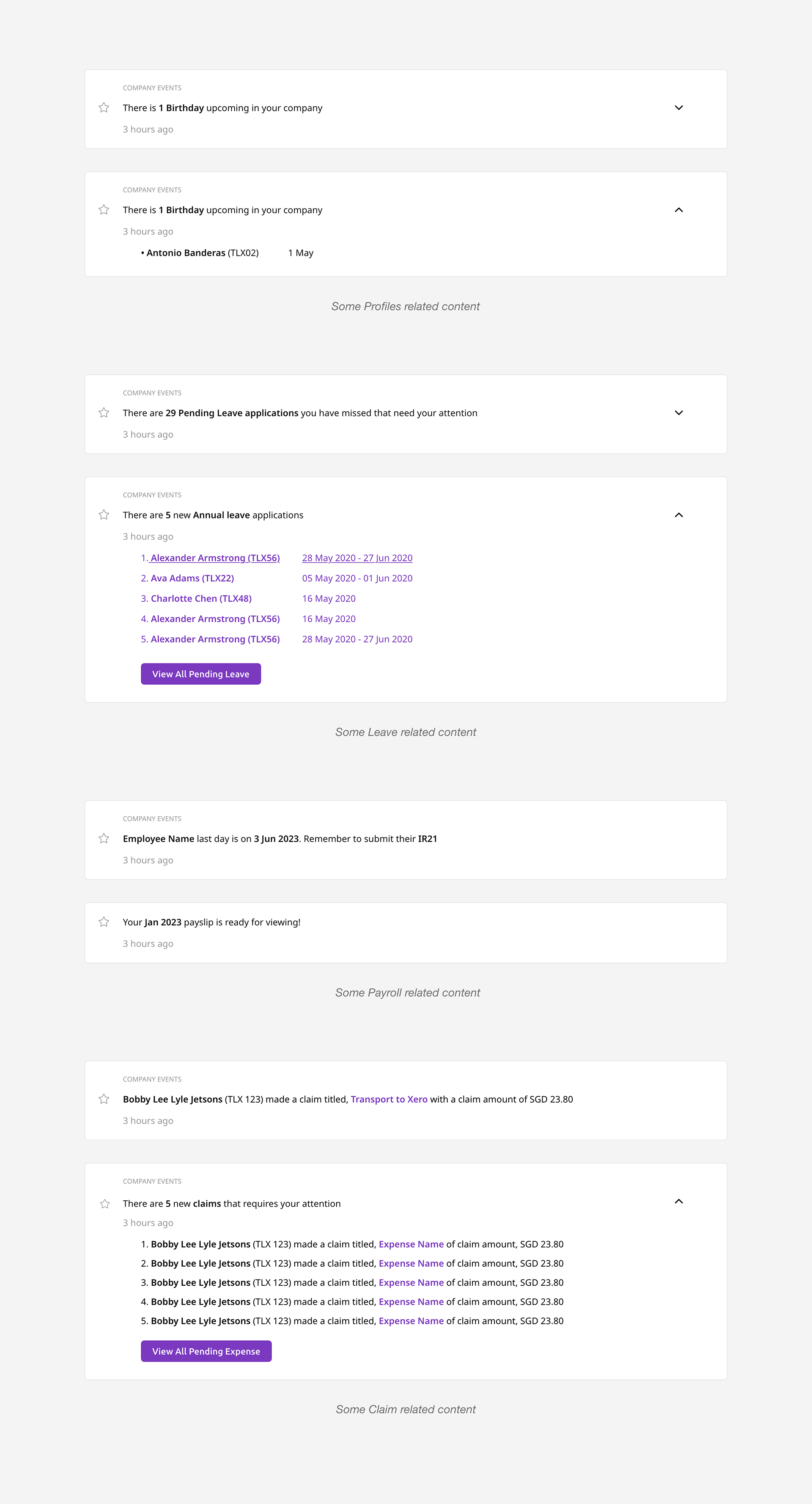Open Ava Adams (TLX22) leave application
The image size is (812, 1504).
pyautogui.click(x=192, y=578)
